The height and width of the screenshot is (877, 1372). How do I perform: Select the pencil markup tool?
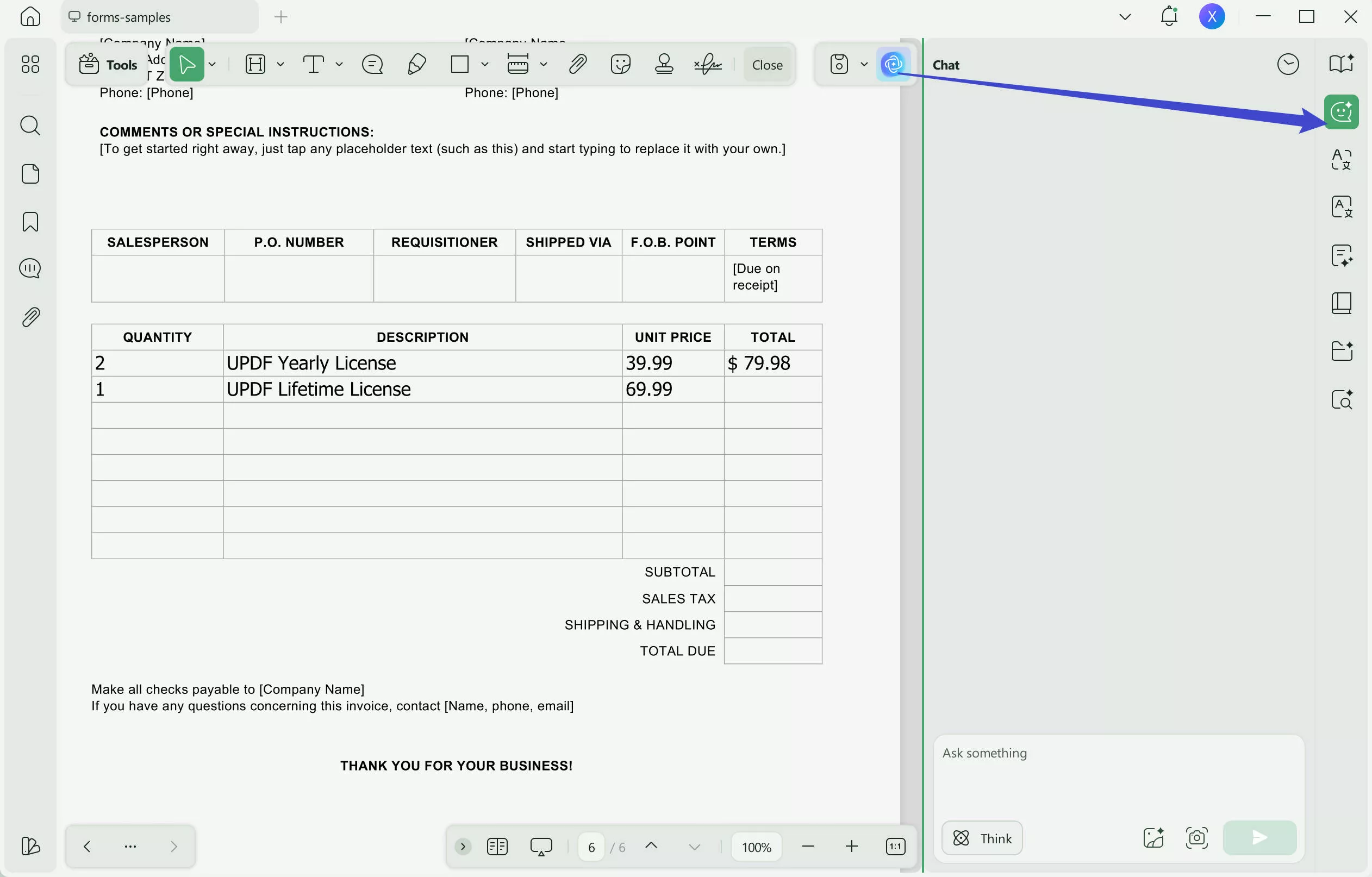click(416, 64)
